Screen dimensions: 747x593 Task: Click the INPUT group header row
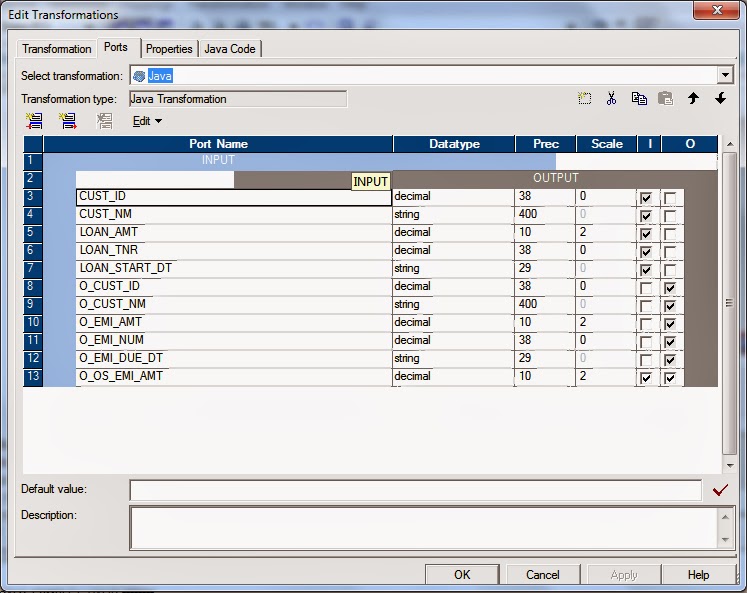click(x=299, y=160)
